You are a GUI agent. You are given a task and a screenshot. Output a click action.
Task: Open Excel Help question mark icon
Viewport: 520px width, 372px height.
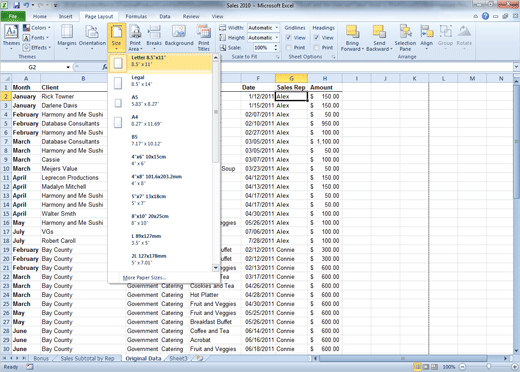click(x=485, y=16)
